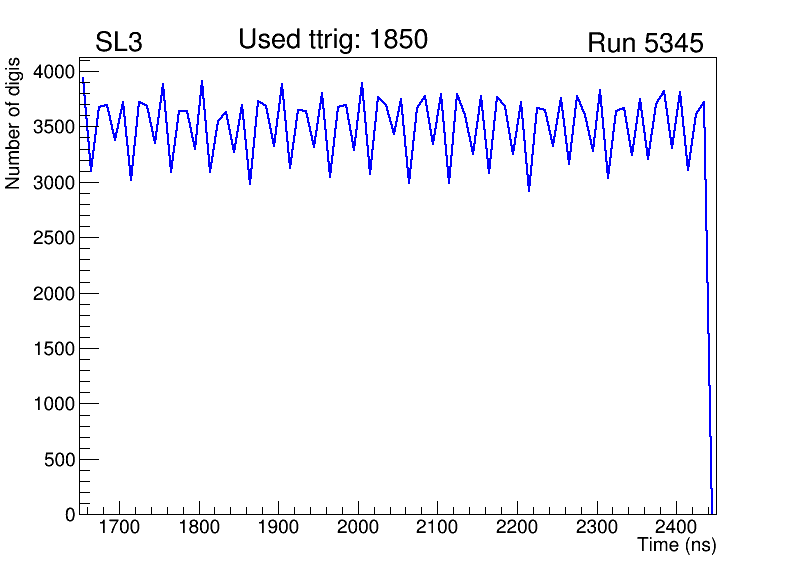Click the 'Time (ns)' x-axis title
Viewport: 796px width, 572px height.
click(x=677, y=546)
